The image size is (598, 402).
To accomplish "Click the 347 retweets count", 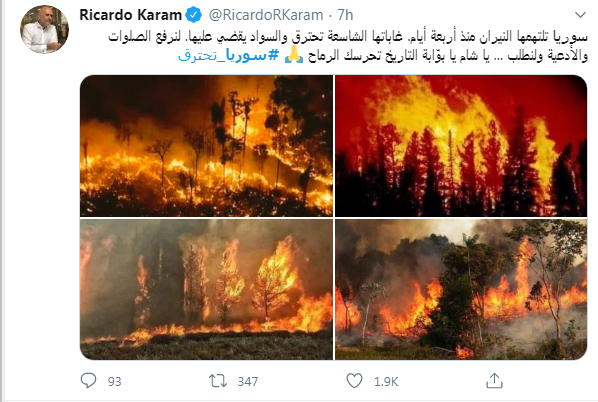I will pyautogui.click(x=248, y=381).
